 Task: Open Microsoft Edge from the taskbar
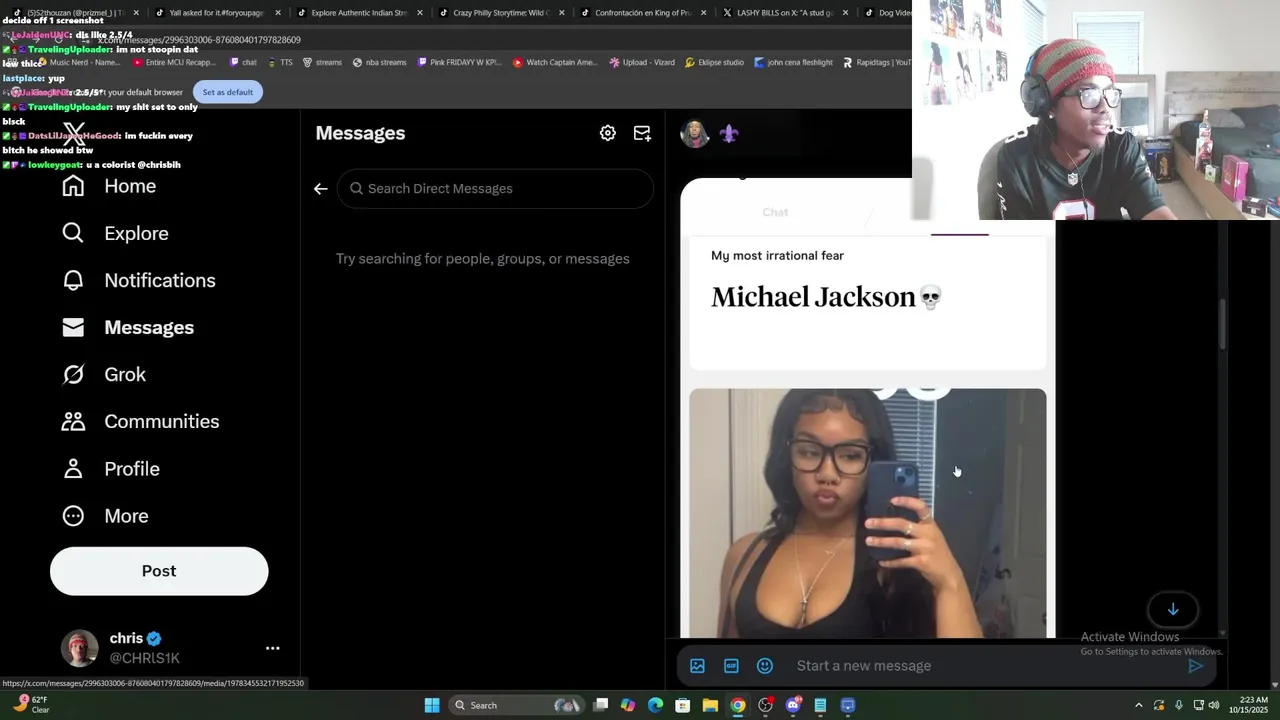click(655, 705)
